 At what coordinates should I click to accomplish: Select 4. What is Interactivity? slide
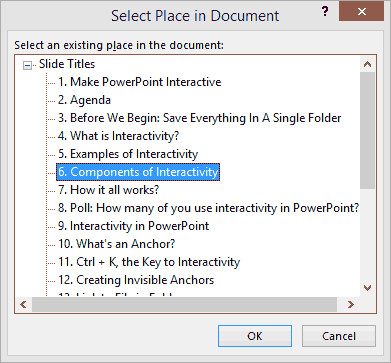click(x=118, y=136)
